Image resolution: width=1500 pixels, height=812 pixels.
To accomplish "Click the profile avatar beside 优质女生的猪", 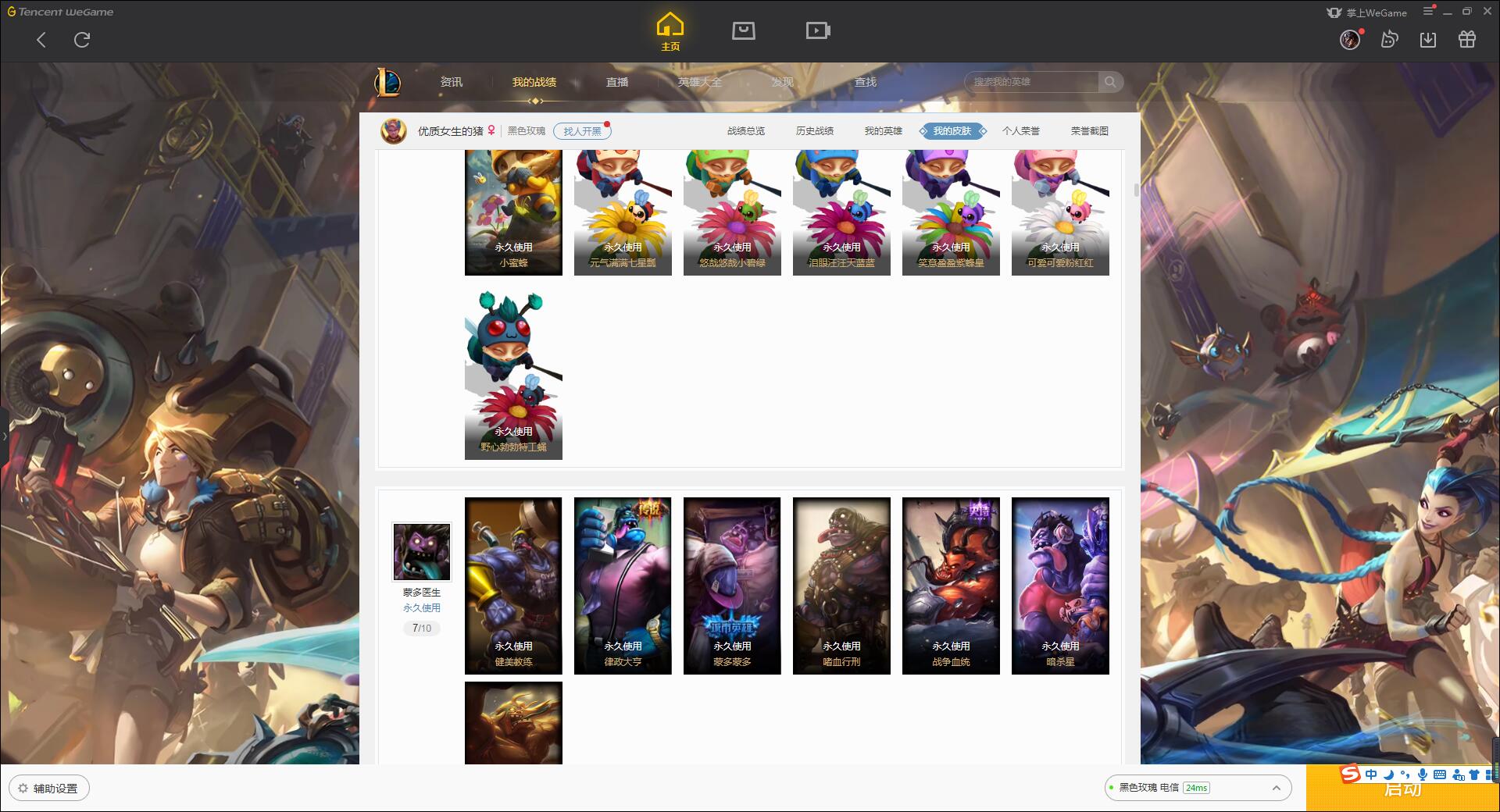I will [x=394, y=131].
